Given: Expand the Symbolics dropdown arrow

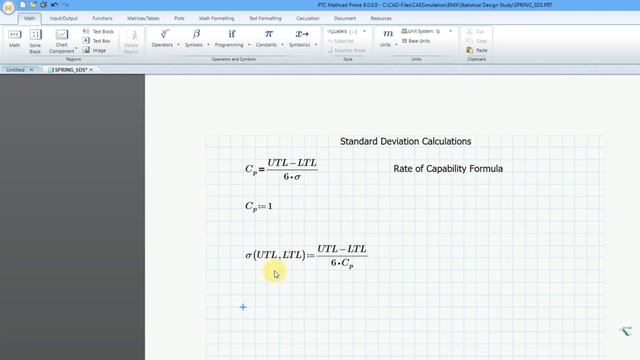Looking at the screenshot, I should click(x=316, y=45).
